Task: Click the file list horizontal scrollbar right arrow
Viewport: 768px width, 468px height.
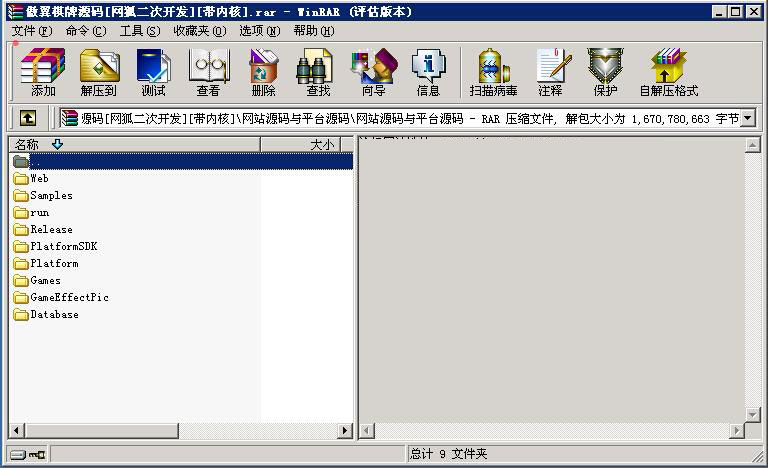Action: (x=346, y=431)
